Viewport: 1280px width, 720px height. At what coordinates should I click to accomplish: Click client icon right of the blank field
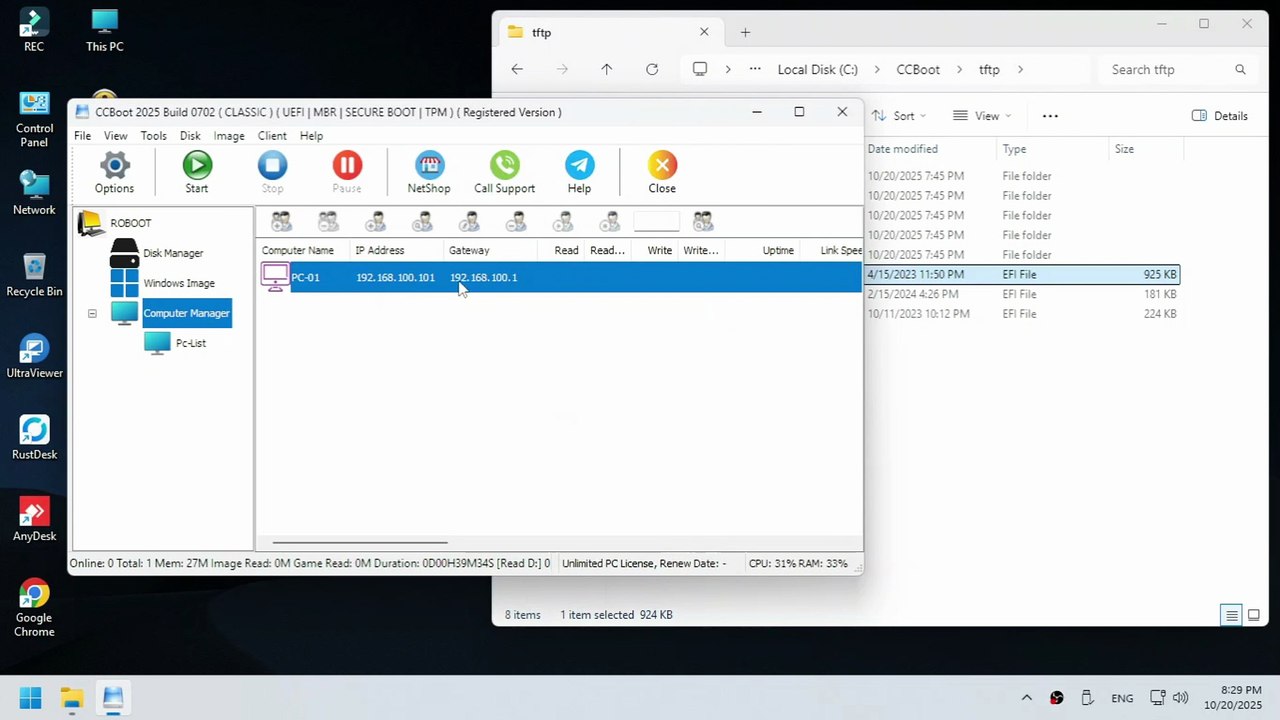704,222
